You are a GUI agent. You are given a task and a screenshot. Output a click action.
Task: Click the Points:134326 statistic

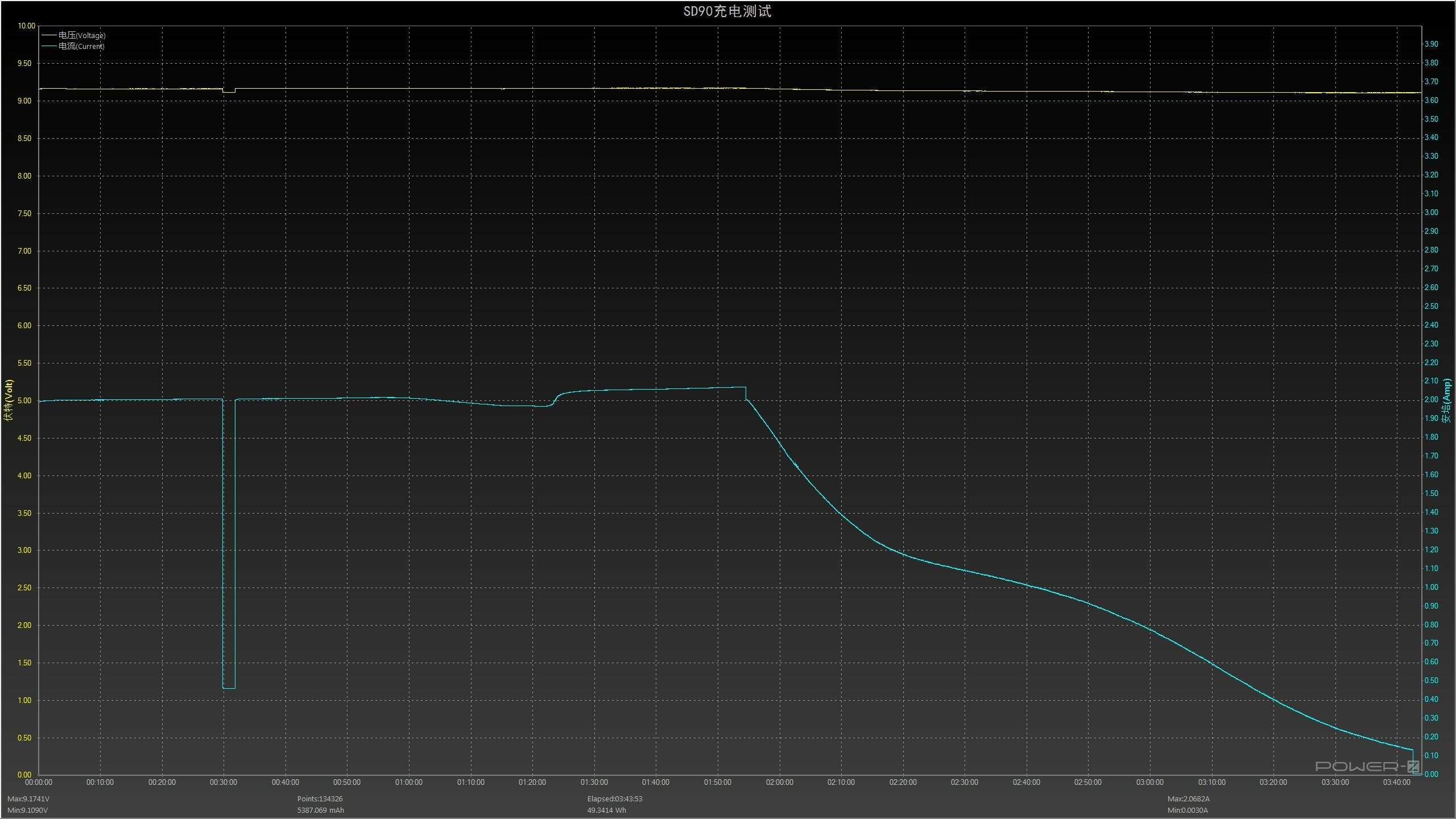tap(320, 799)
